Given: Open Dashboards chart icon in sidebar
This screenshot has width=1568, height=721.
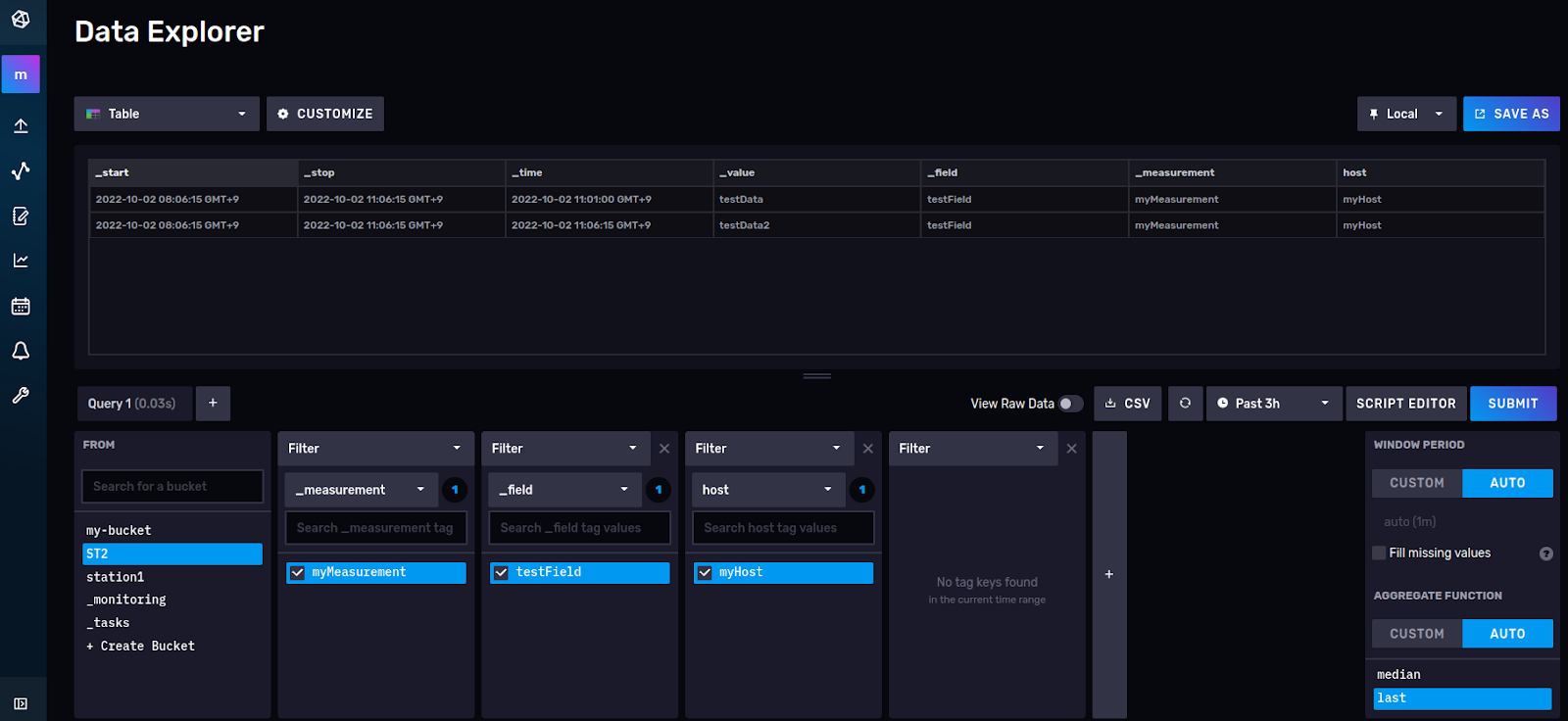Looking at the screenshot, I should pos(21,261).
